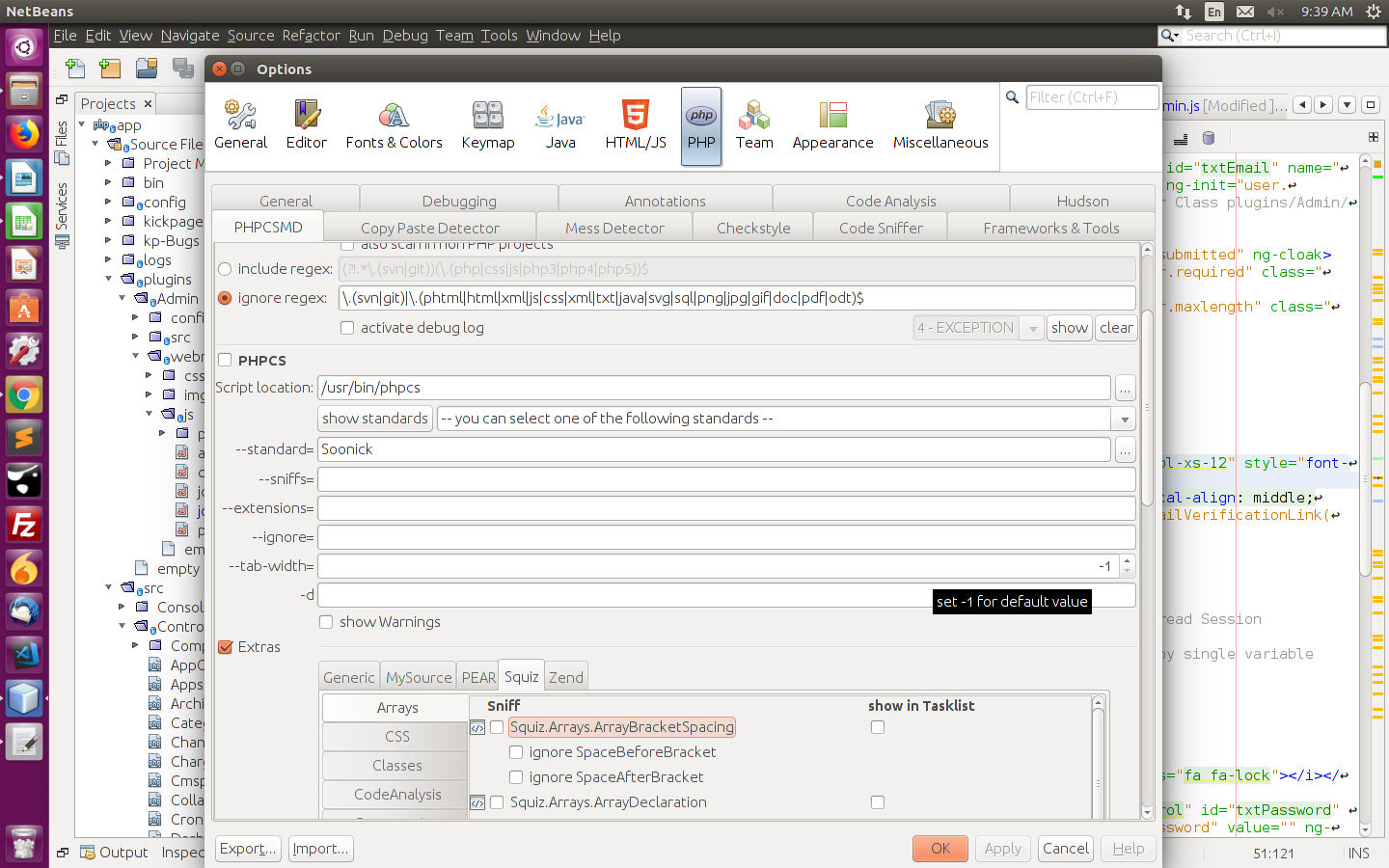Screen dimensions: 1389x868
Task: Tick show in Tasklist for ArrayBracketSpacing
Action: (878, 727)
